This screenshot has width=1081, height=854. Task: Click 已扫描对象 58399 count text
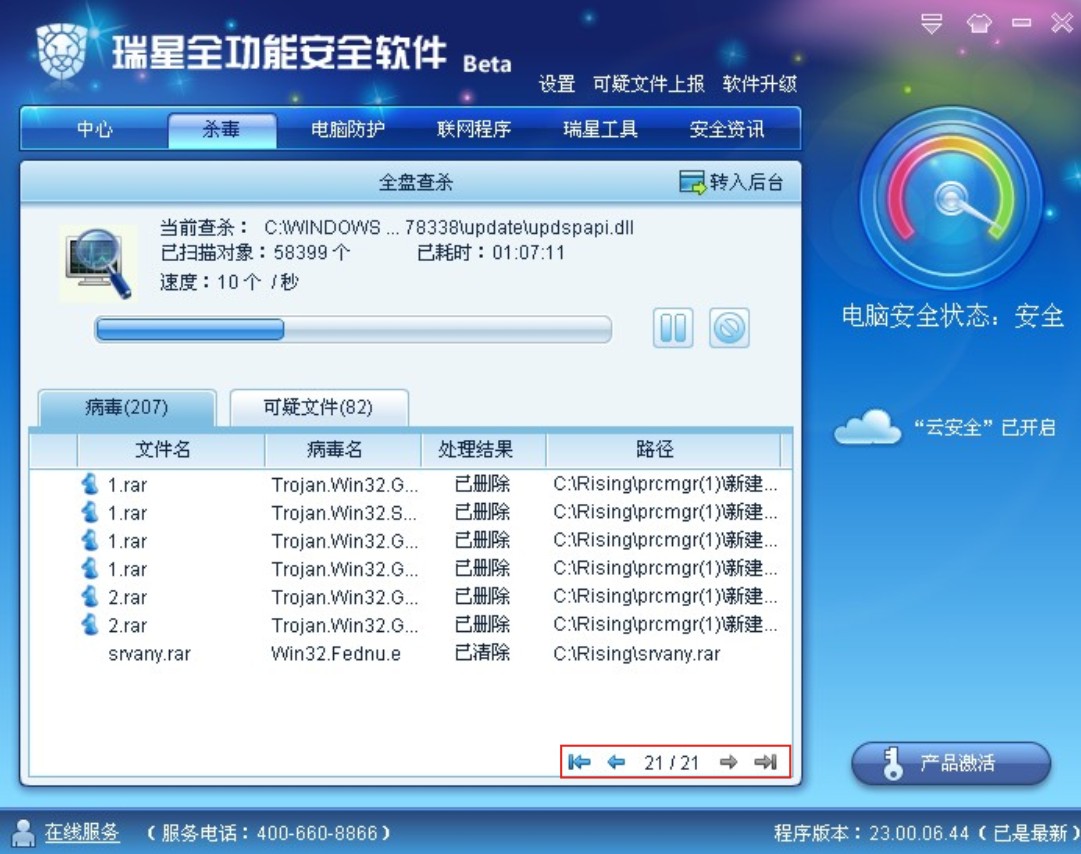coord(255,252)
